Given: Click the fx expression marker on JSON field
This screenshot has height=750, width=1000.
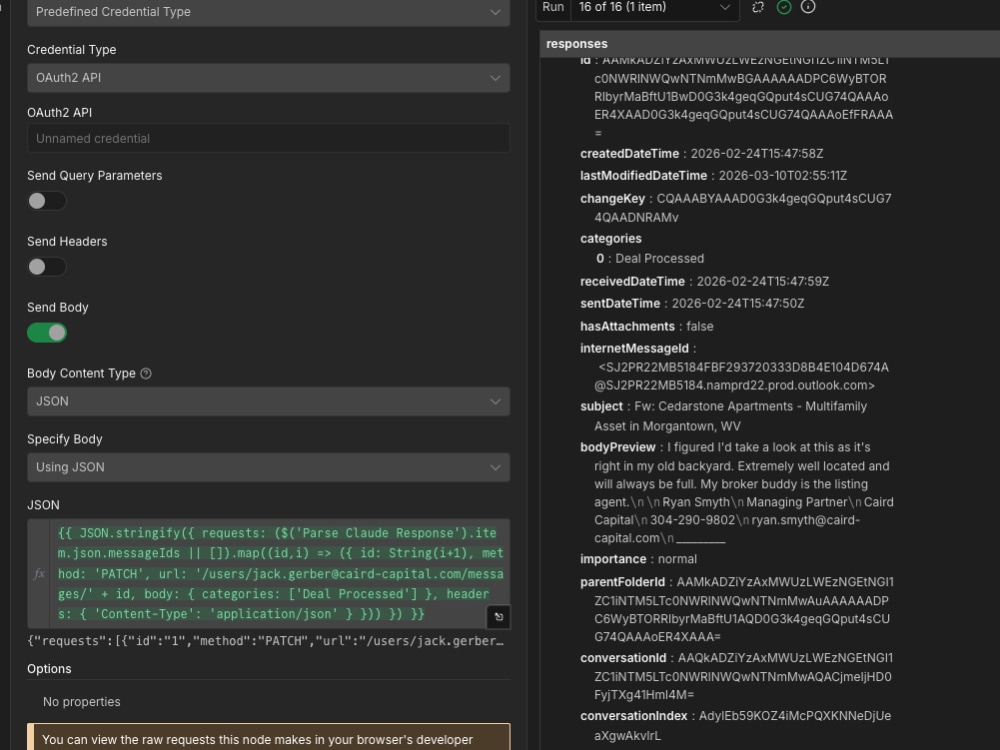Looking at the screenshot, I should coord(39,574).
